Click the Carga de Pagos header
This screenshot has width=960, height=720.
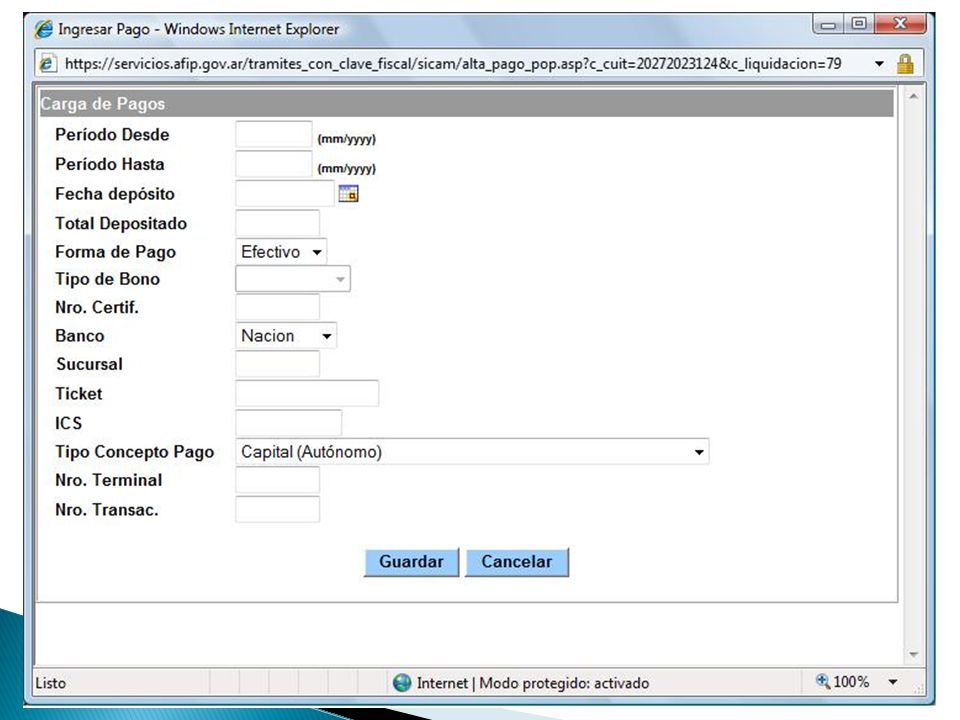pos(466,103)
